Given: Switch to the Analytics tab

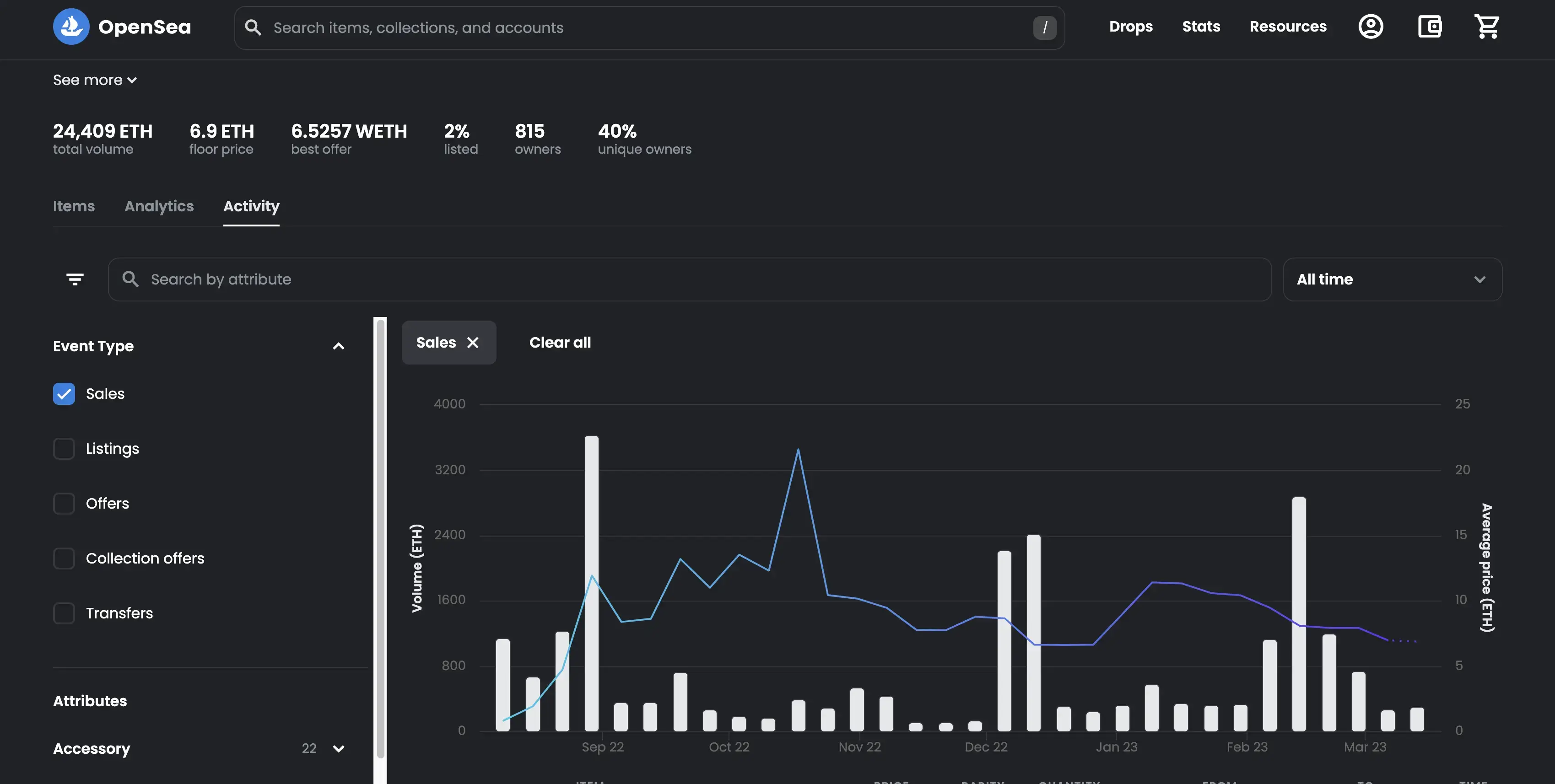Looking at the screenshot, I should (x=159, y=206).
